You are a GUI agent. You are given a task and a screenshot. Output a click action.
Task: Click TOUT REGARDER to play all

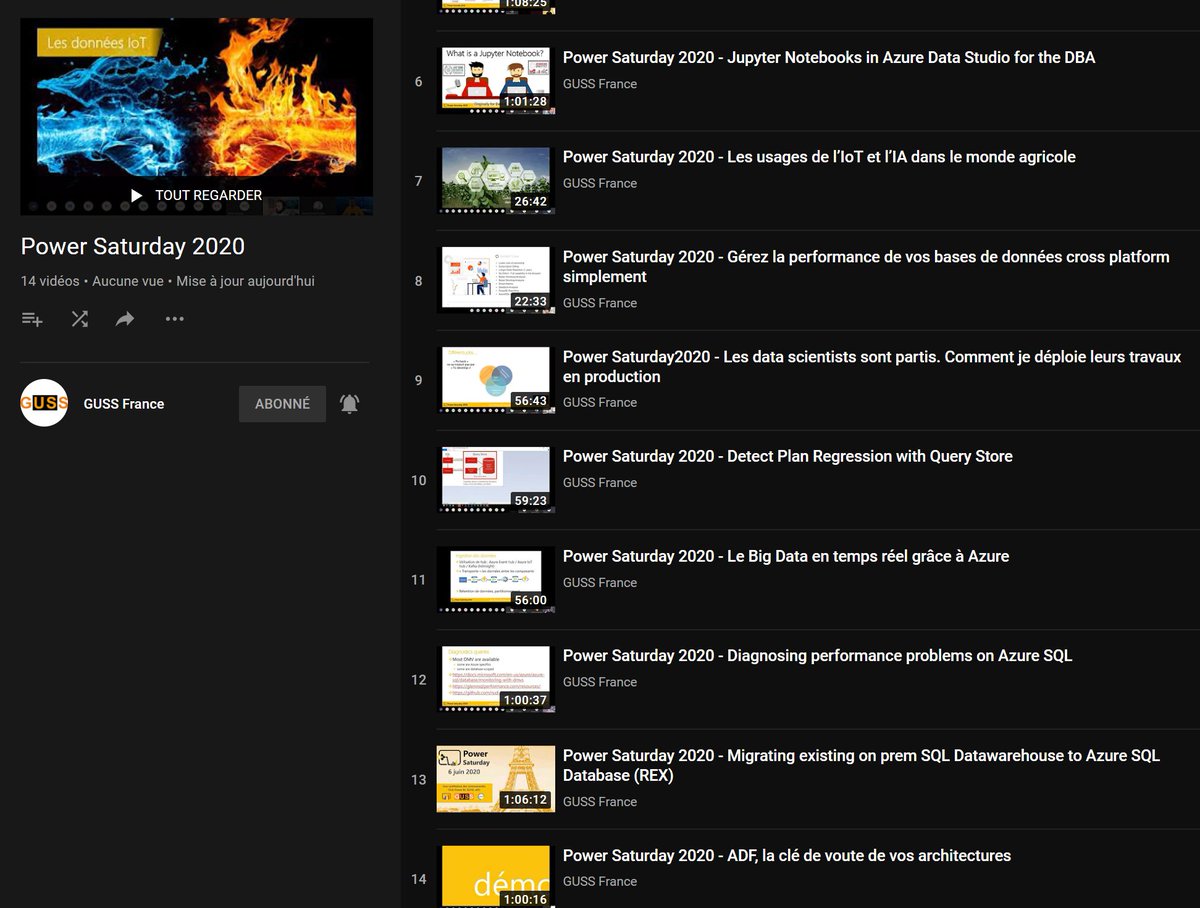click(197, 195)
